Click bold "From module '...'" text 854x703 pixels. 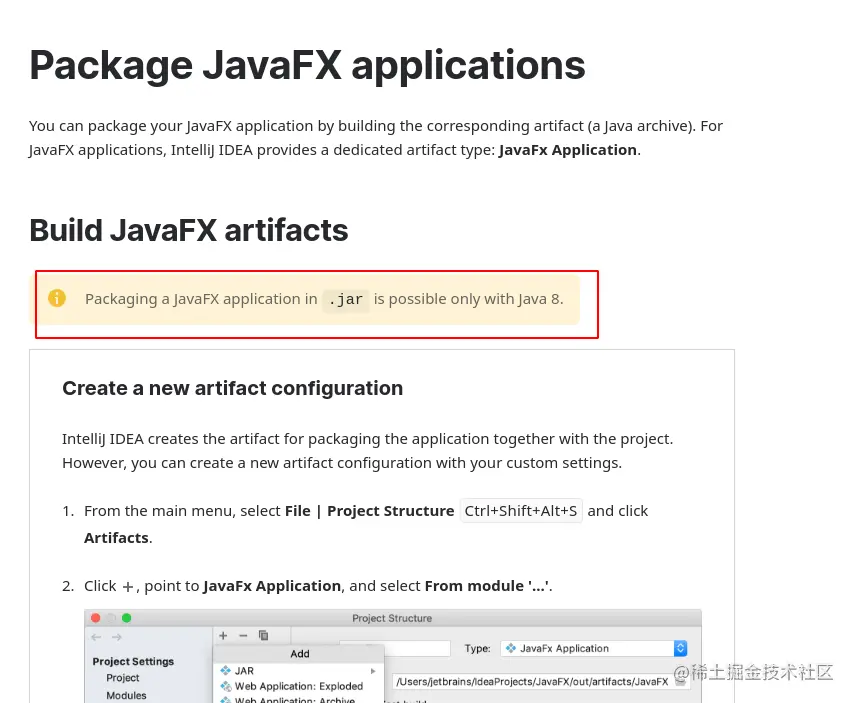(487, 586)
